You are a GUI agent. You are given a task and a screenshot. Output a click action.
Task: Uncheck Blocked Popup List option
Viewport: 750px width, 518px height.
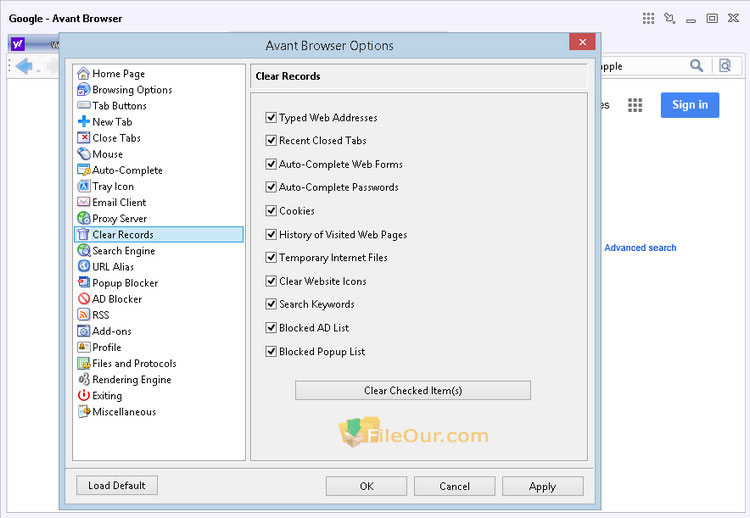271,352
